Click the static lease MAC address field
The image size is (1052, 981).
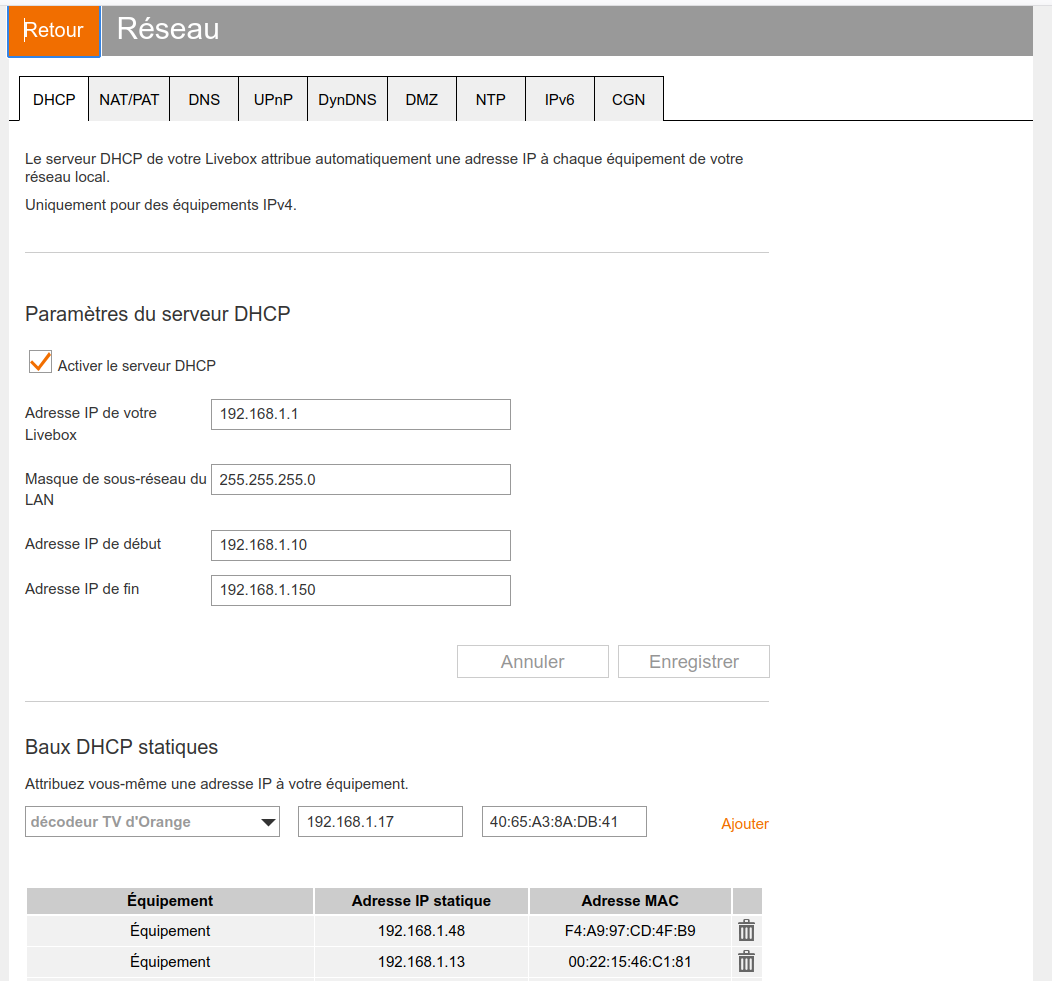[564, 822]
